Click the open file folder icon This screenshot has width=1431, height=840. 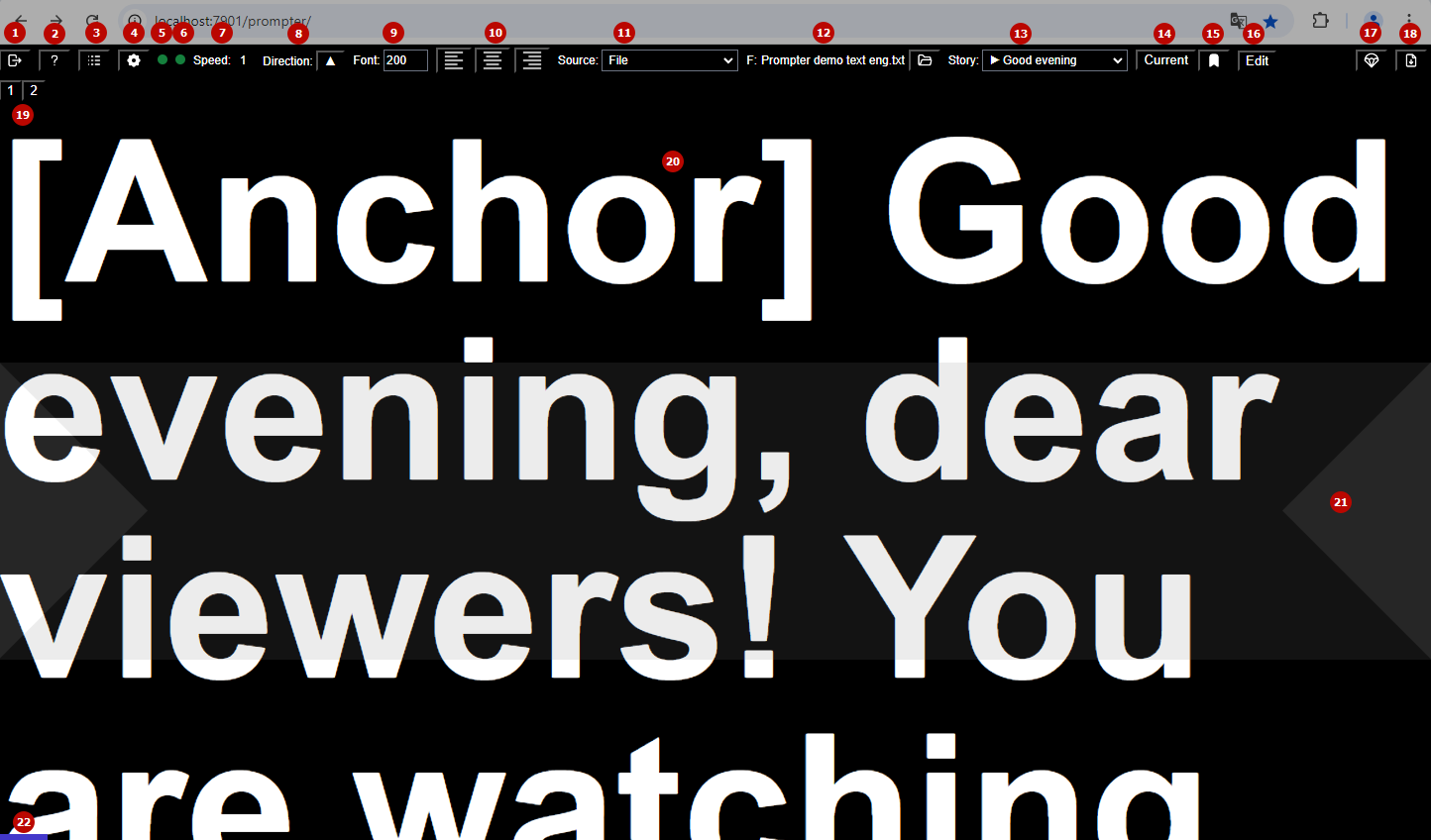(925, 60)
